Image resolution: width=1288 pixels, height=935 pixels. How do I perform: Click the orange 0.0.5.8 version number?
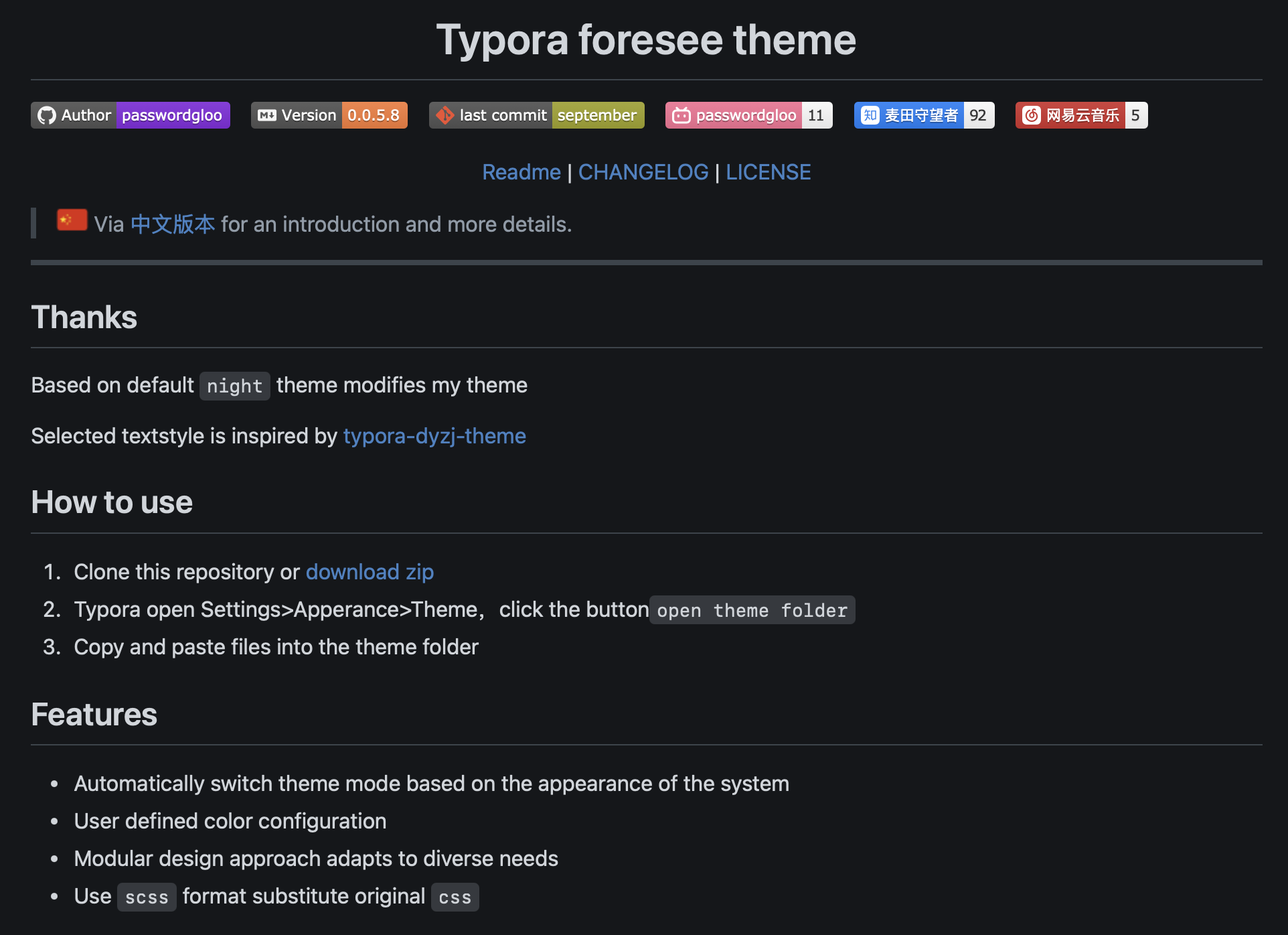[x=374, y=115]
